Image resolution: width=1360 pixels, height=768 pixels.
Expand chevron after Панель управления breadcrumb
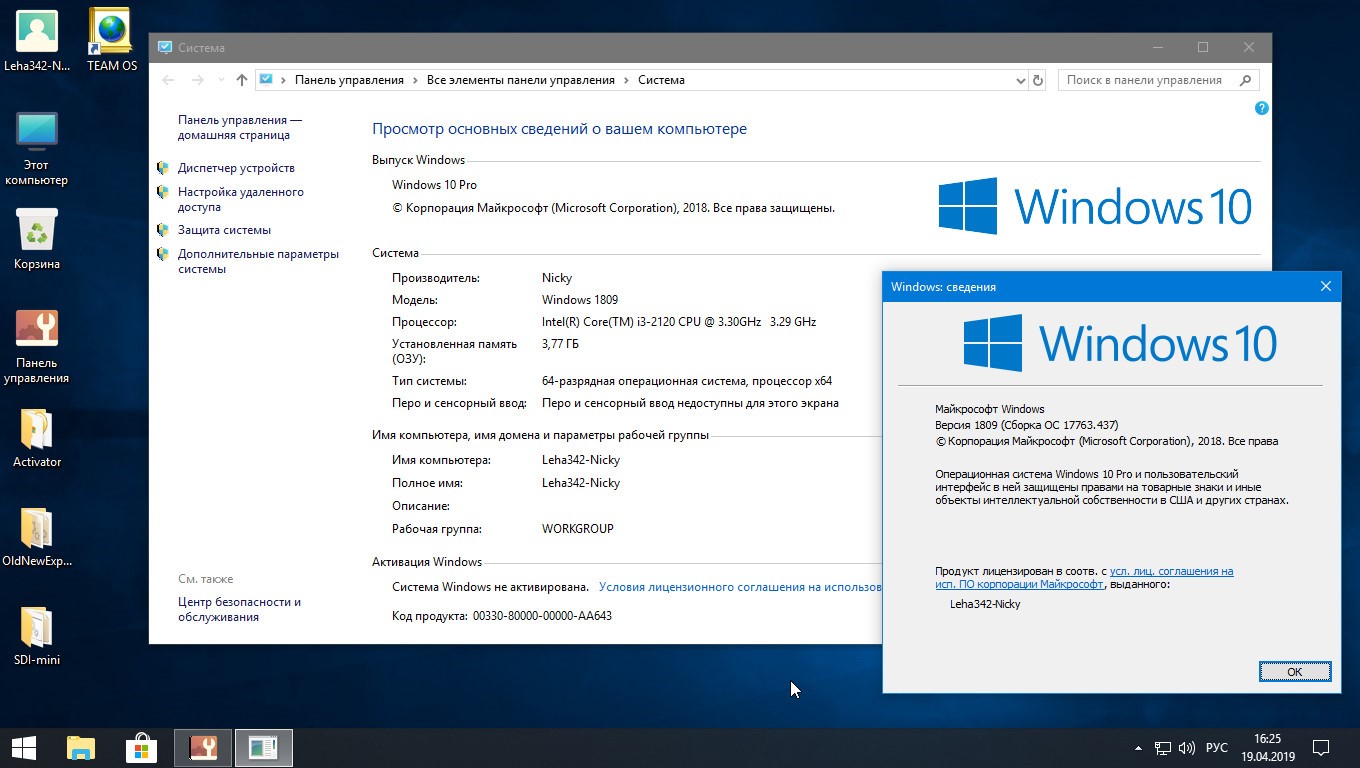click(x=415, y=80)
